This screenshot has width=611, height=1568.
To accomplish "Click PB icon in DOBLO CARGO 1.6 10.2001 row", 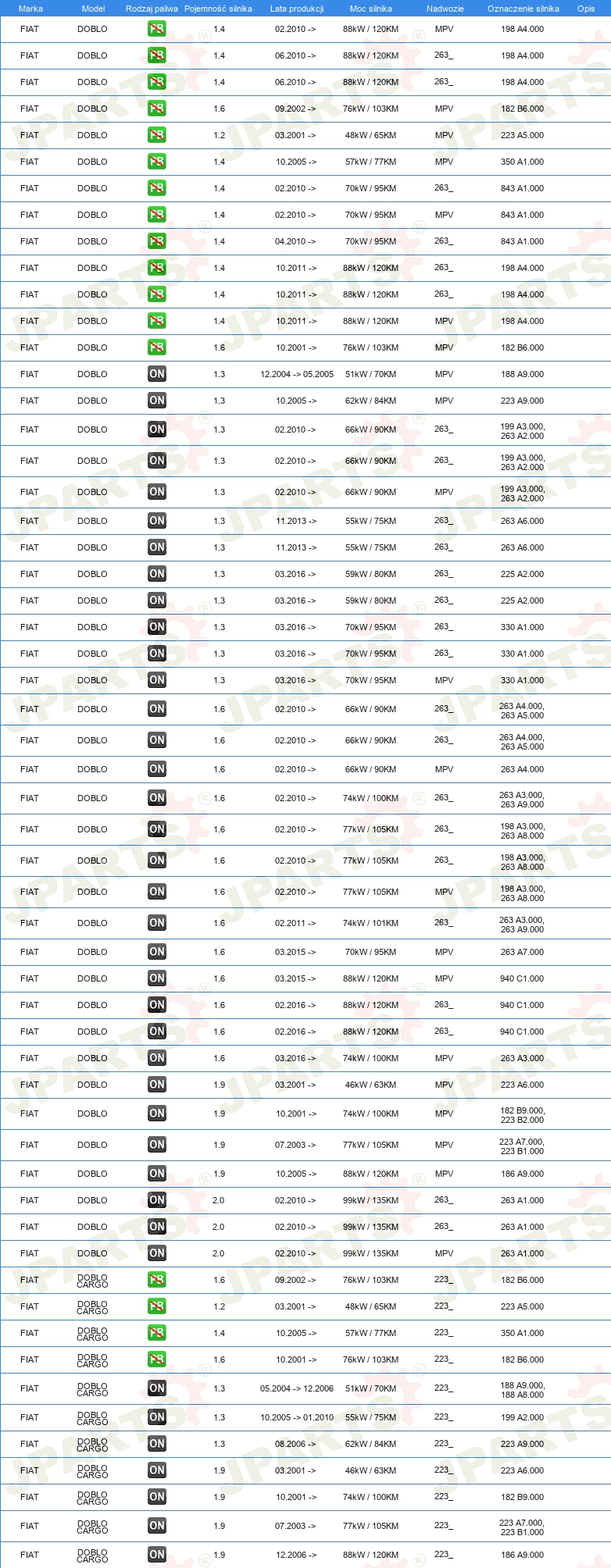I will pos(157,1360).
